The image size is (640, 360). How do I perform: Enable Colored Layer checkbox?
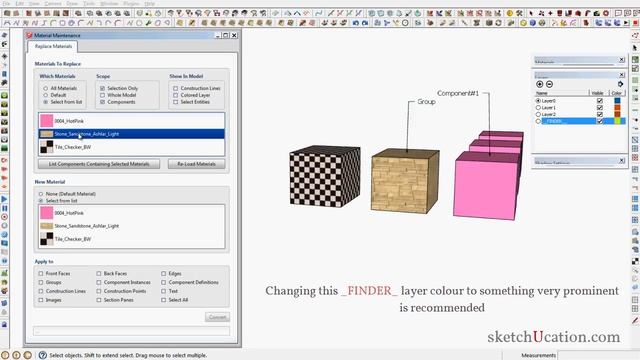pyautogui.click(x=176, y=95)
